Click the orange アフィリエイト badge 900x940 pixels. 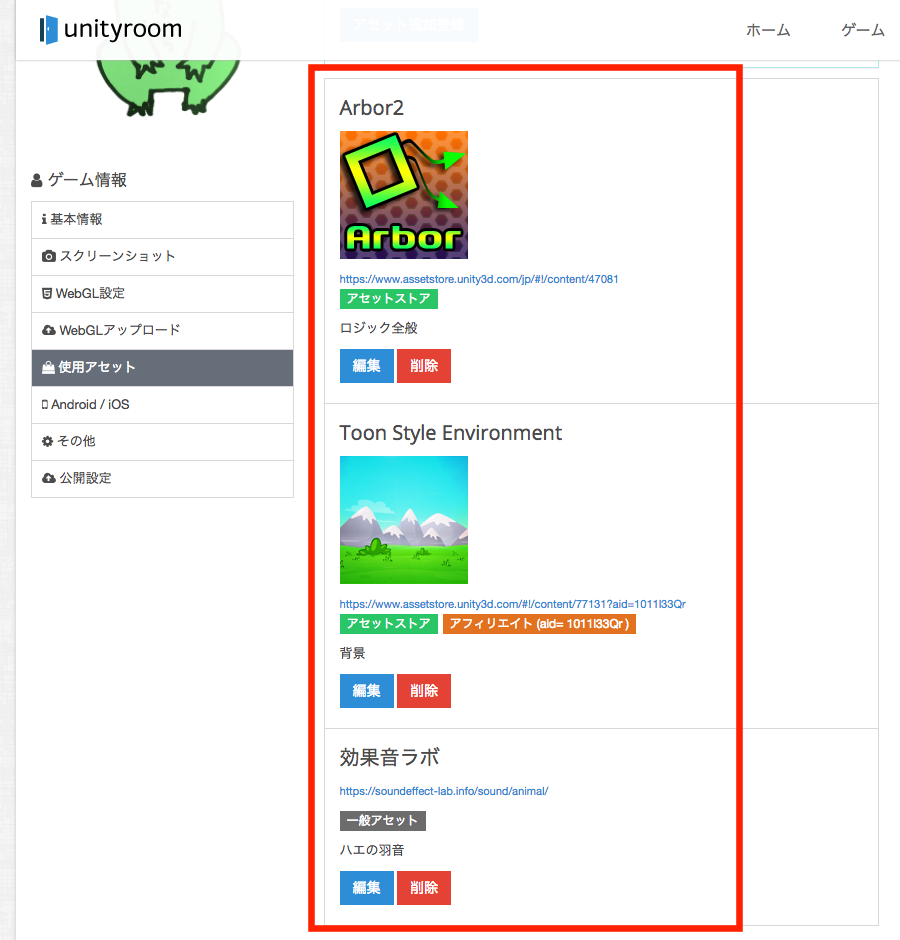pos(539,623)
